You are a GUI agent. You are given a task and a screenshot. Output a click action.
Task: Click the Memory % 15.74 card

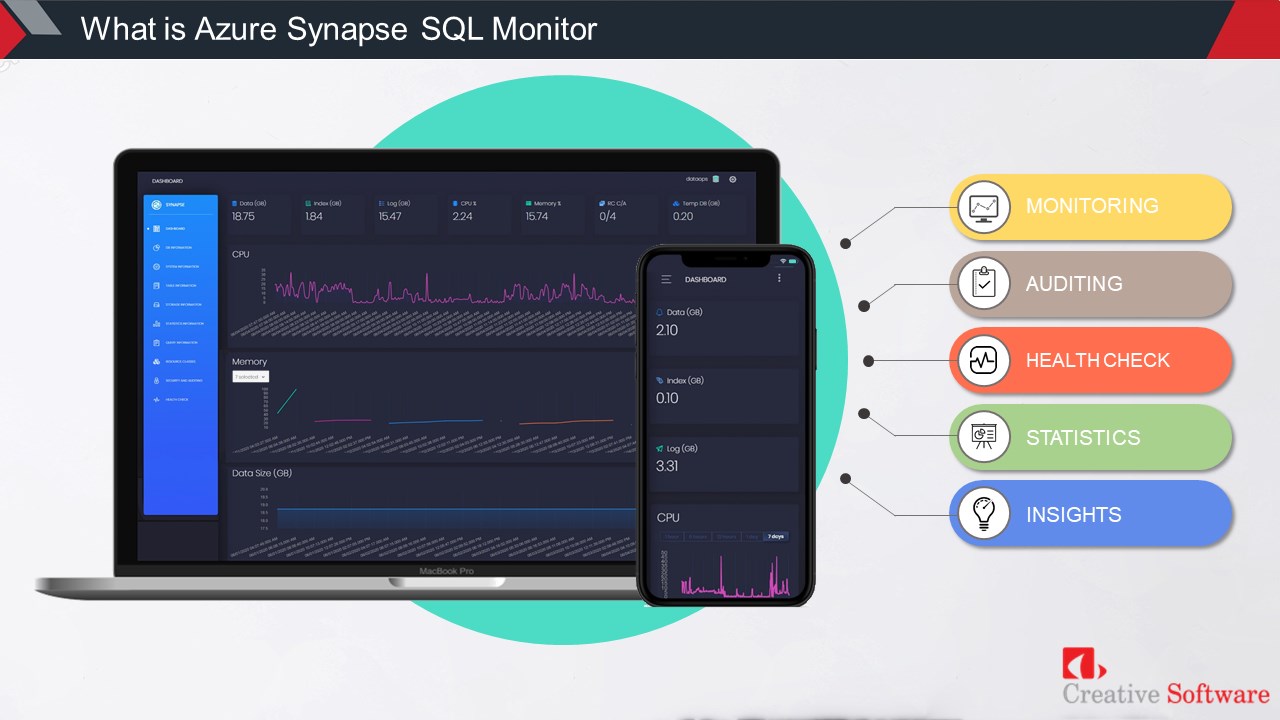click(x=551, y=213)
